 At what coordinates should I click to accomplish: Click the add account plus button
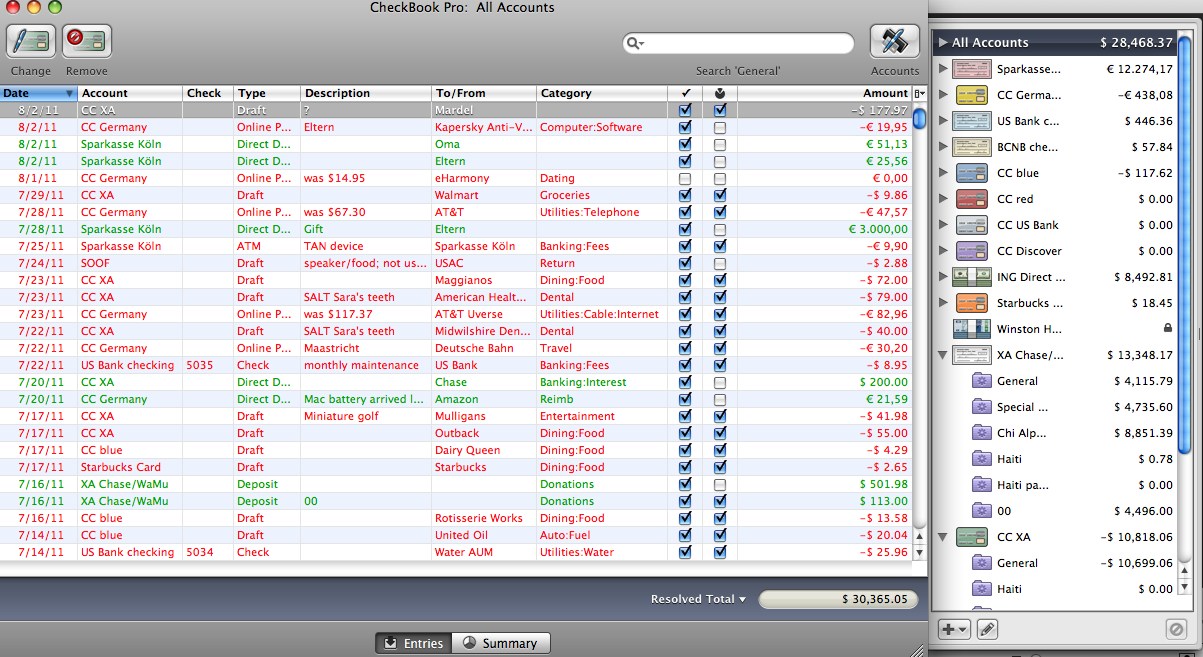954,629
